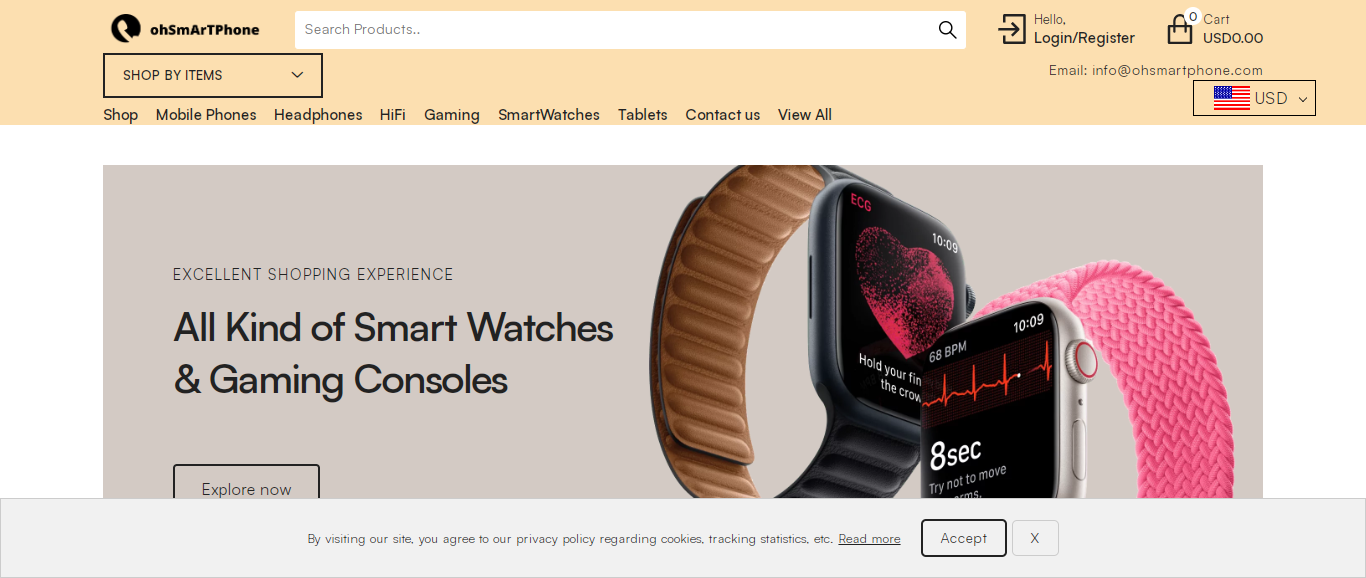This screenshot has width=1366, height=578.
Task: Click the ohSmArTPhone logo icon
Action: pos(126,28)
